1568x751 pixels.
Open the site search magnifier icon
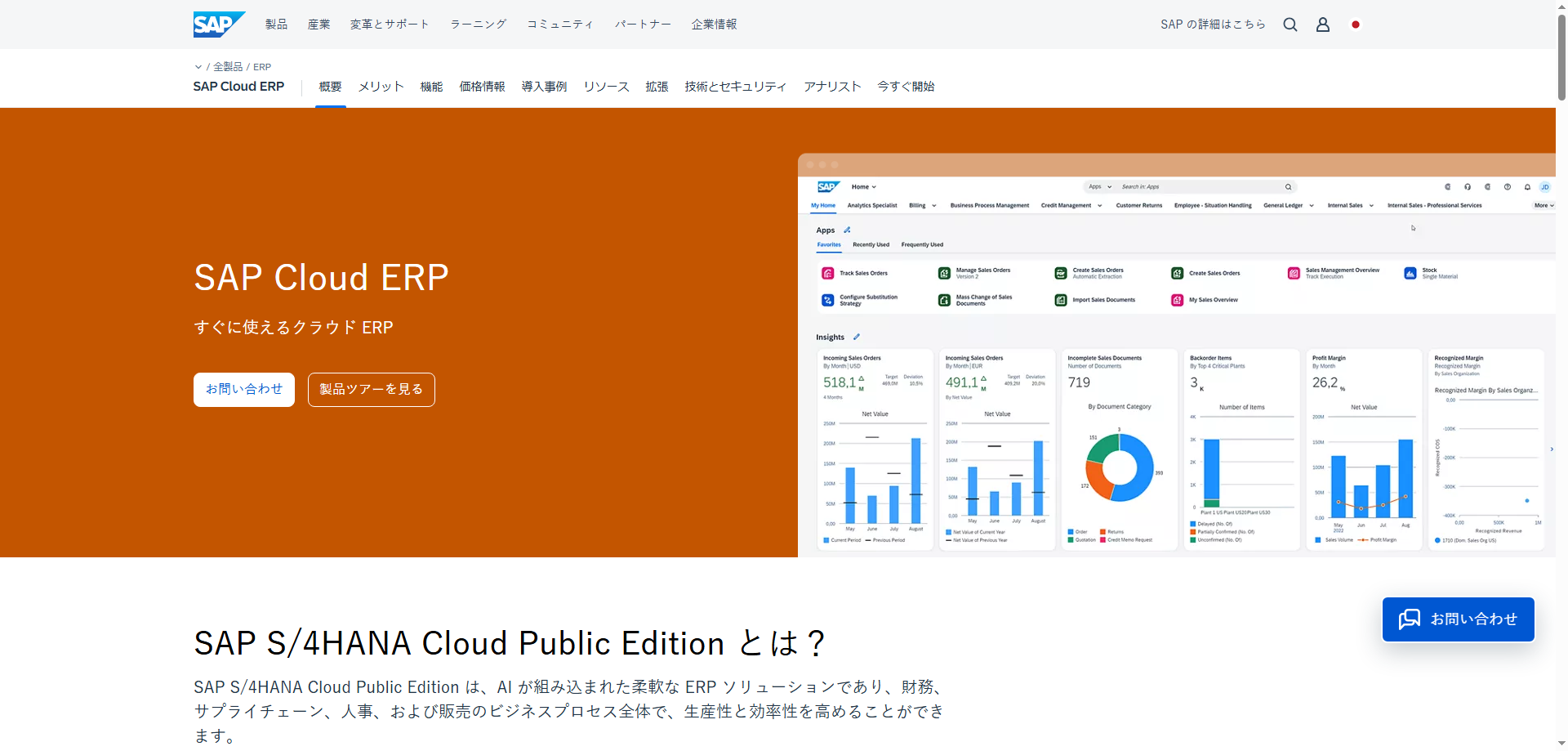click(x=1290, y=25)
